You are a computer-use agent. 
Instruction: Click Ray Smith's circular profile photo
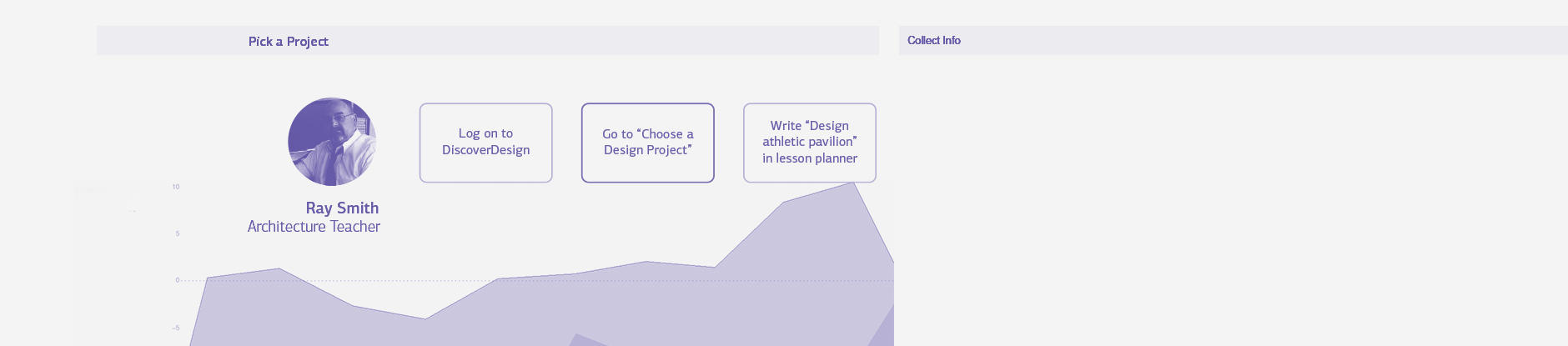click(332, 142)
